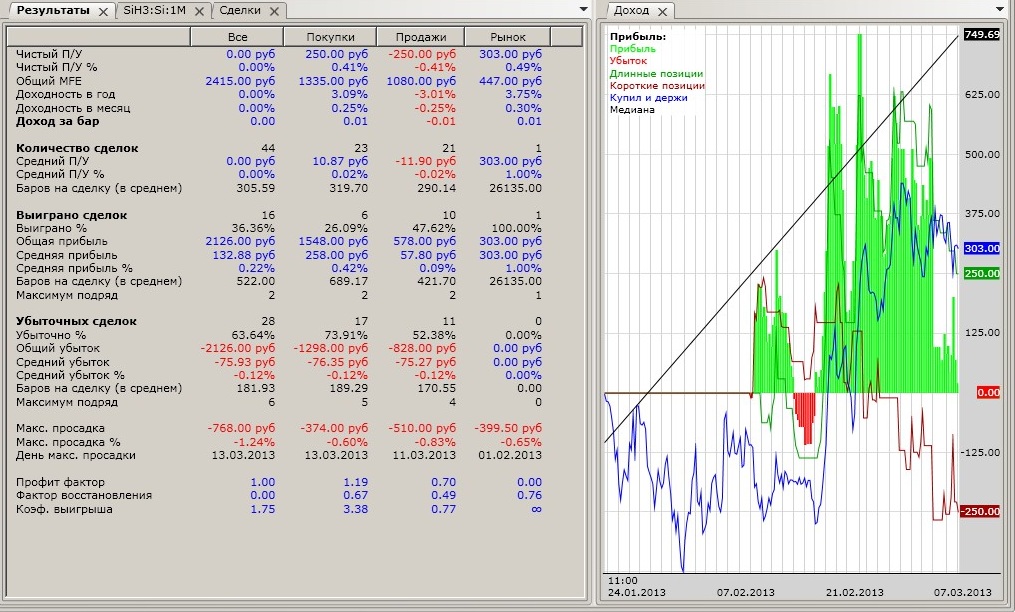This screenshot has width=1015, height=612.
Task: Select the Общий MFE row label
Action: point(49,81)
